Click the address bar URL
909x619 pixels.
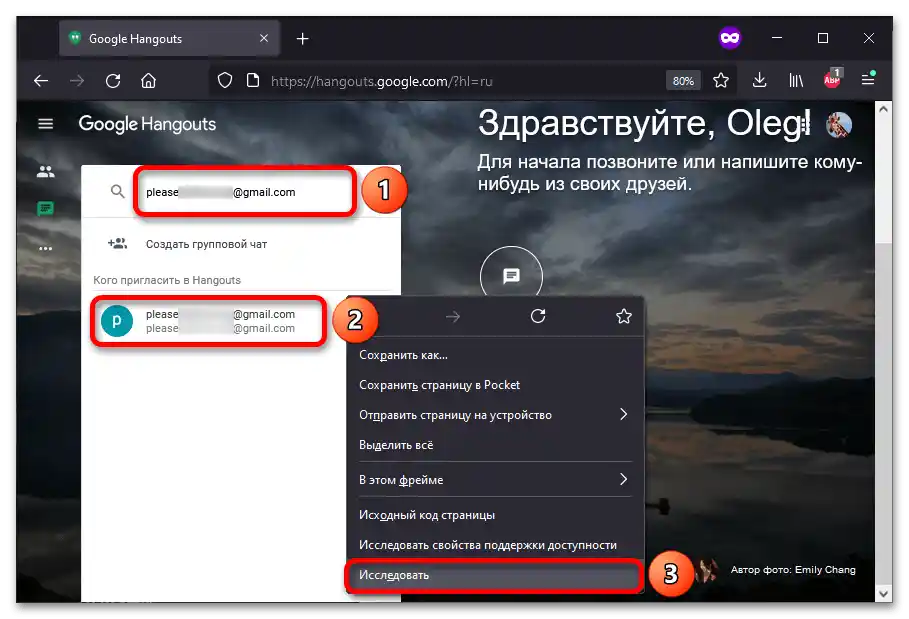[381, 81]
